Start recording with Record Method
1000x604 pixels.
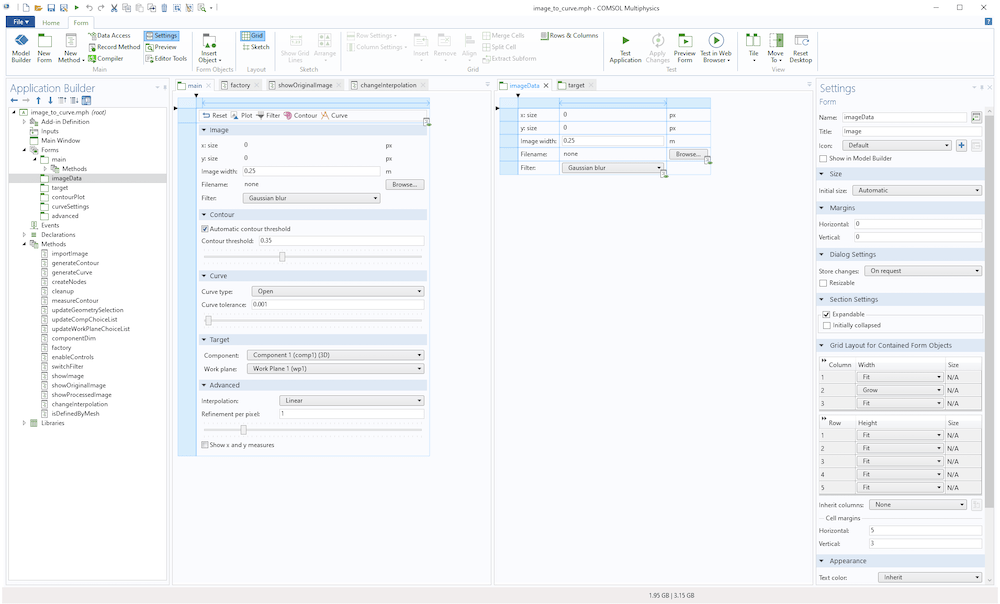(115, 46)
